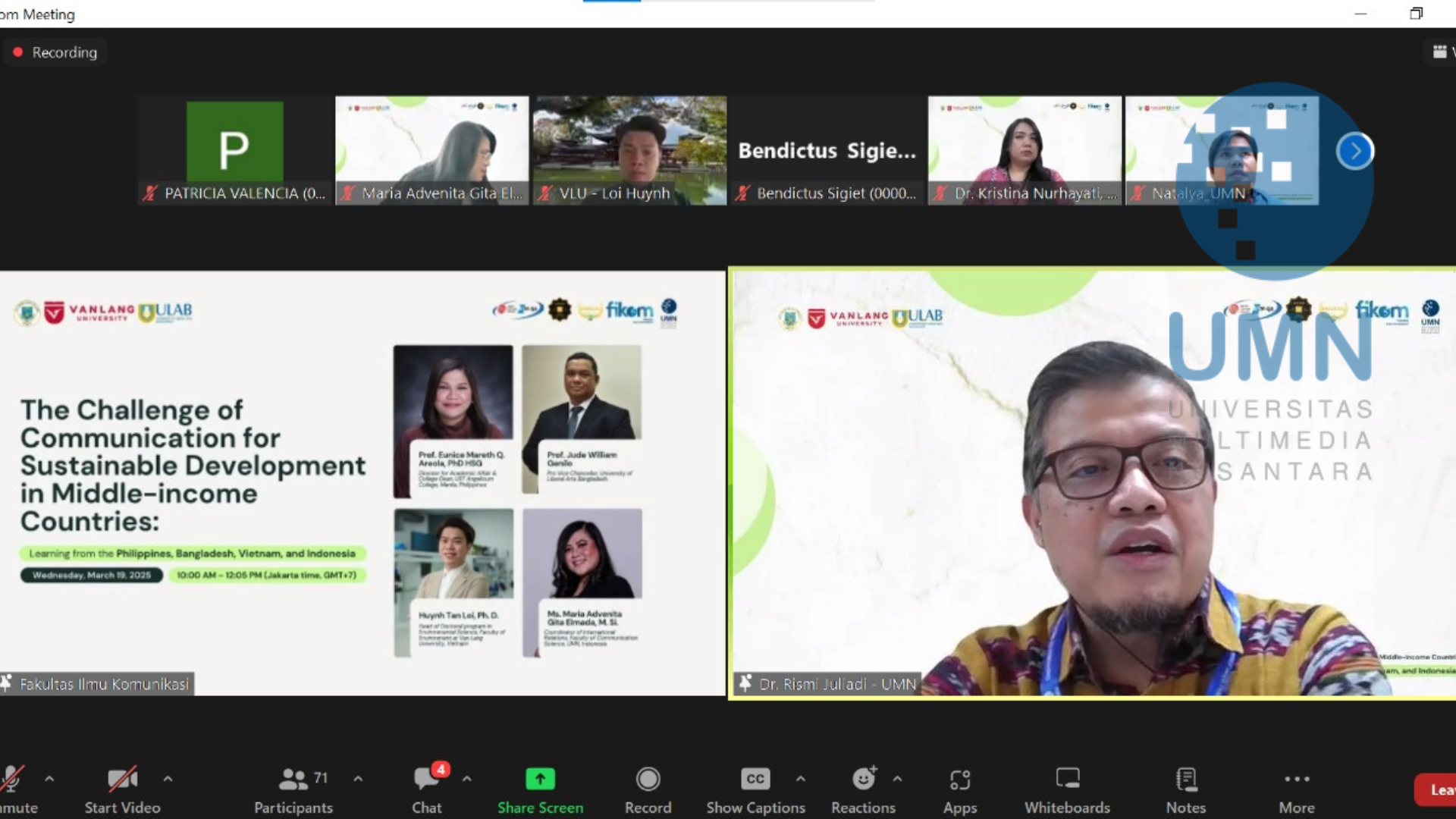Open the More three-dots menu
Screen dimensions: 1456x819
[1297, 779]
